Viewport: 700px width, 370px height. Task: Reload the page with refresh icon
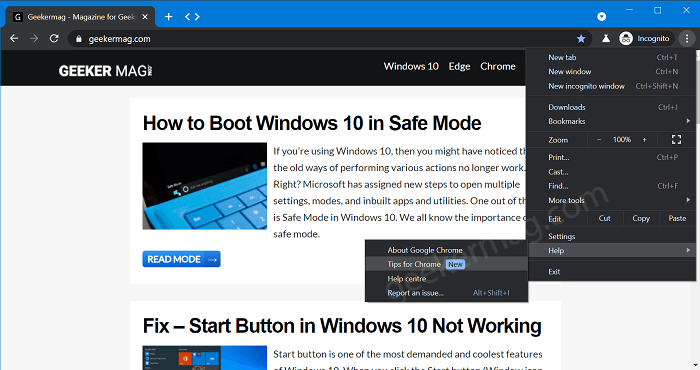[54, 38]
